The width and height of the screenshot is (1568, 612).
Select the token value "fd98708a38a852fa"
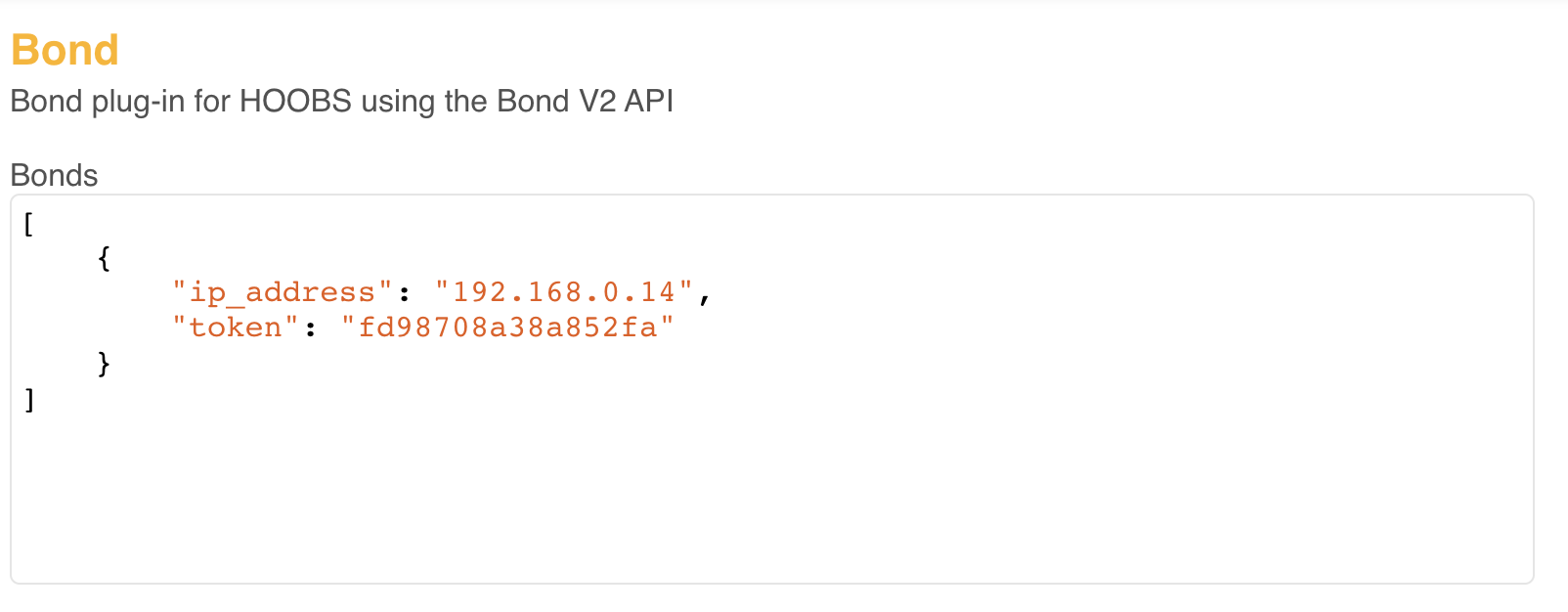point(510,326)
